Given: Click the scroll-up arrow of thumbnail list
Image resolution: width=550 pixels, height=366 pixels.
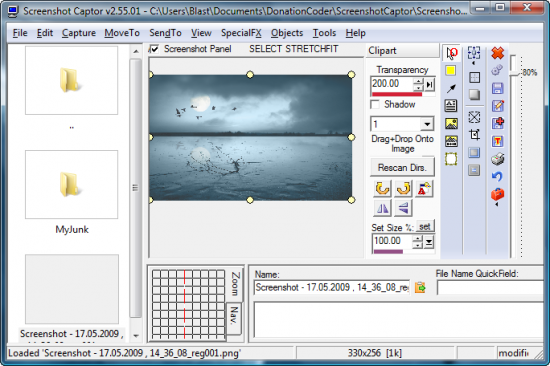Looking at the screenshot, I should pyautogui.click(x=136, y=52).
